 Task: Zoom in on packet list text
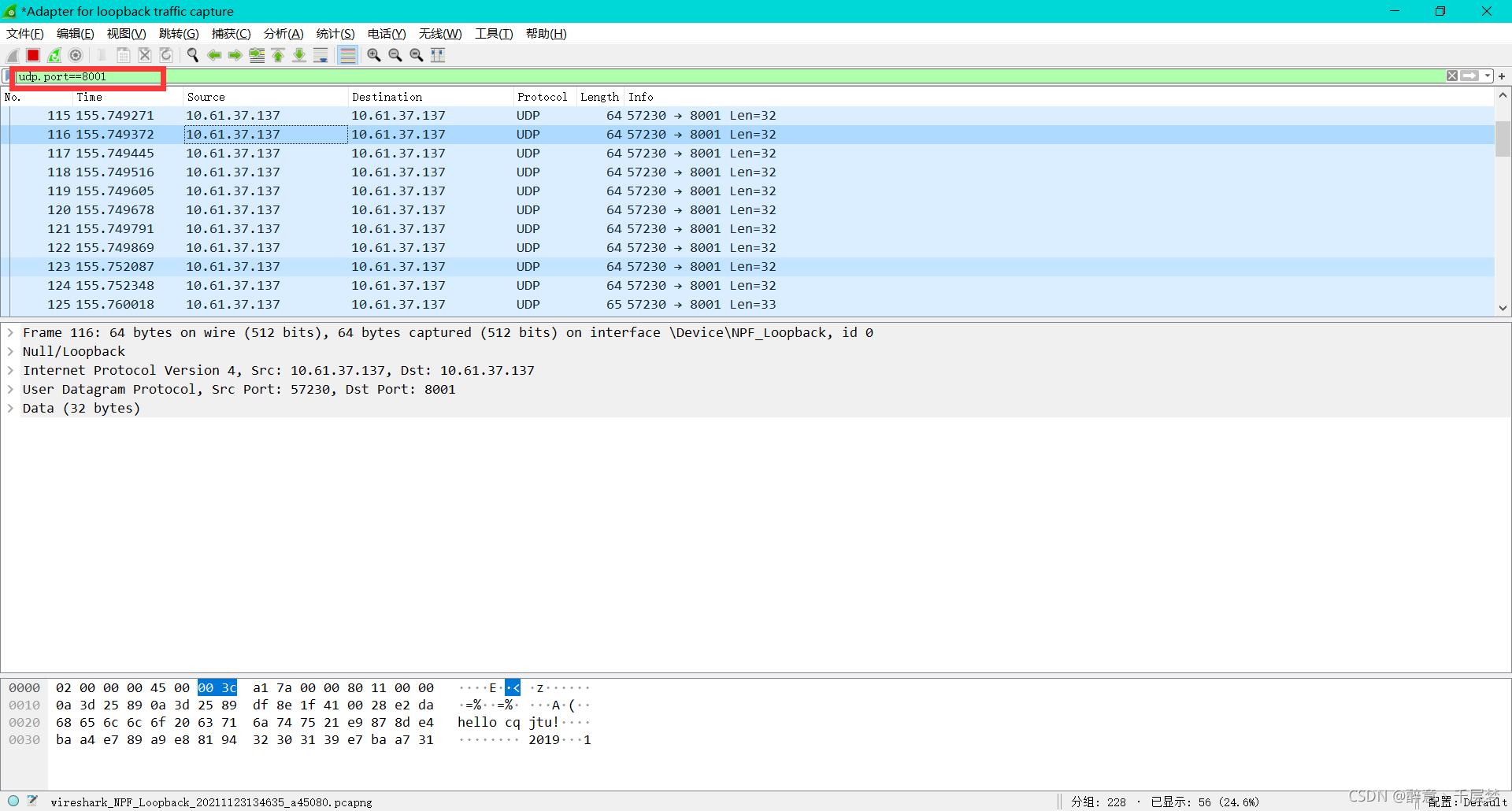pos(374,55)
